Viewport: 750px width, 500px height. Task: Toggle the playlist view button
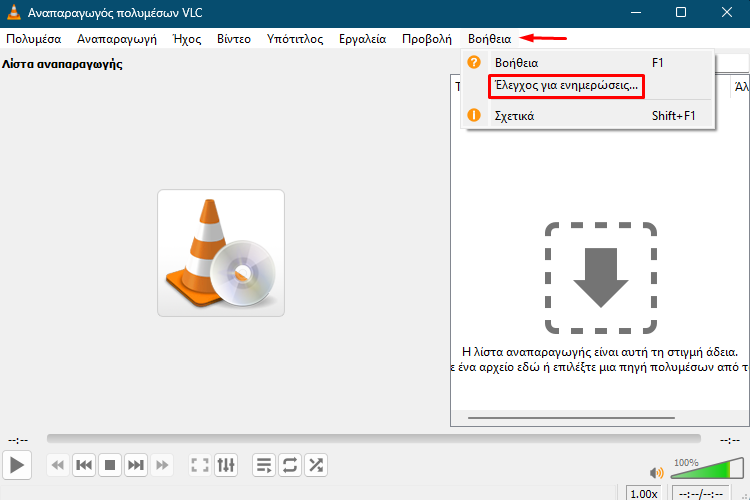click(x=264, y=465)
